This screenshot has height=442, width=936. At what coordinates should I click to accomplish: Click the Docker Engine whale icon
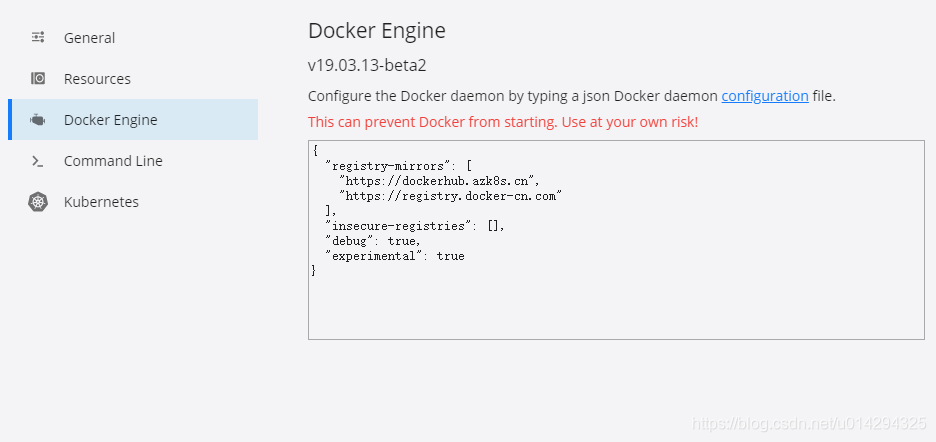click(38, 120)
